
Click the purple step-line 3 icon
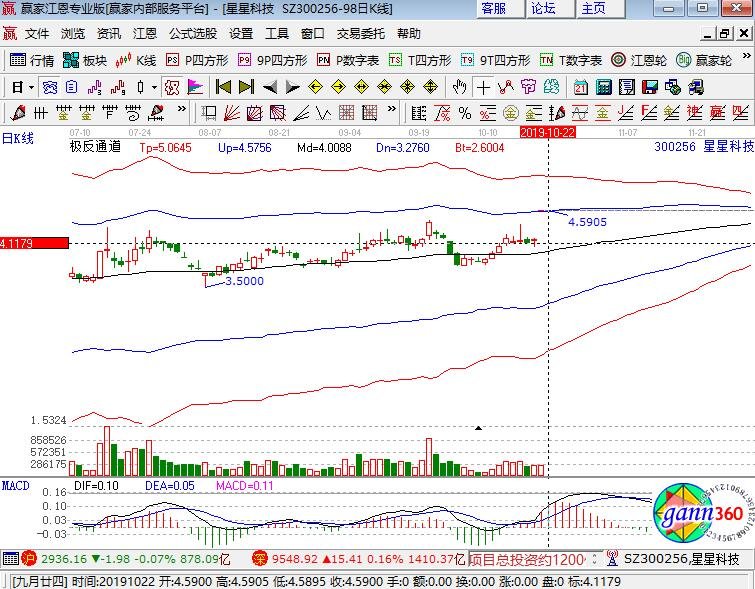point(95,88)
